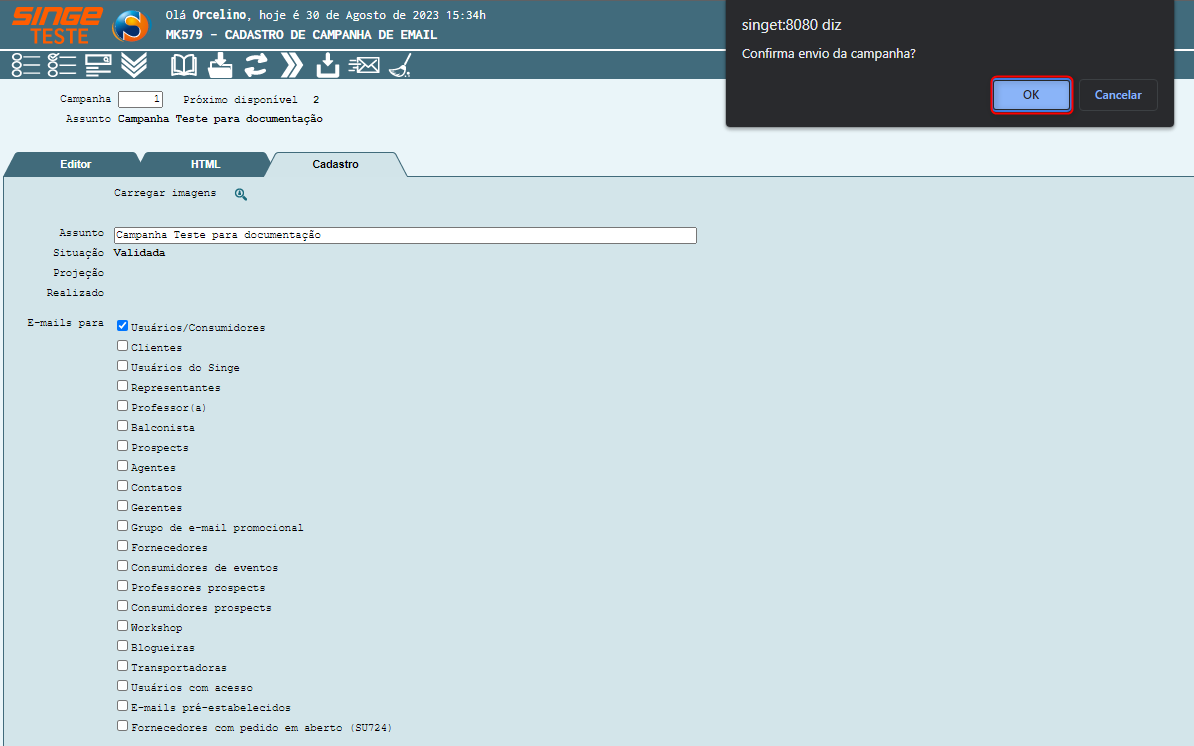Click the double right chevron icon
Image resolution: width=1194 pixels, height=746 pixels.
tap(291, 66)
